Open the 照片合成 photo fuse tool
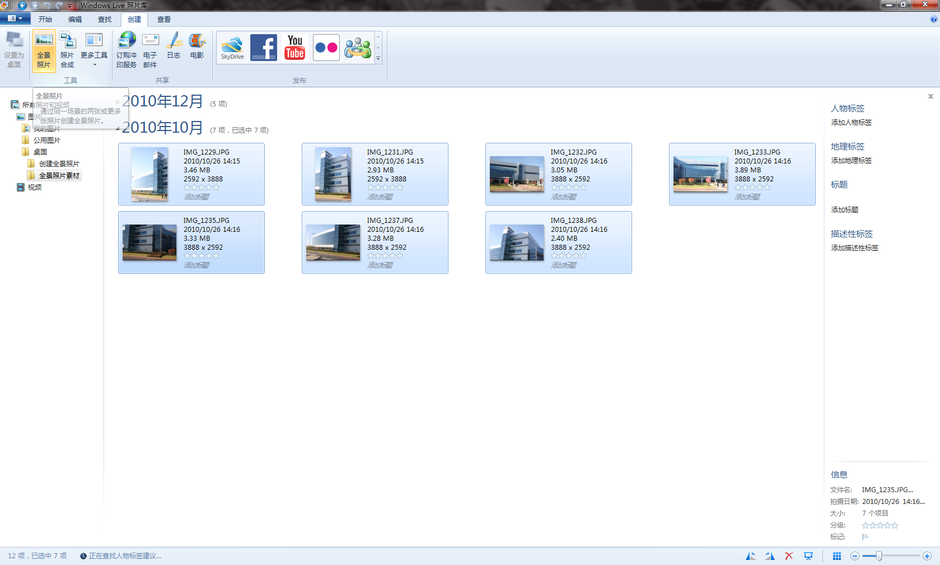Image resolution: width=940 pixels, height=565 pixels. 67,51
